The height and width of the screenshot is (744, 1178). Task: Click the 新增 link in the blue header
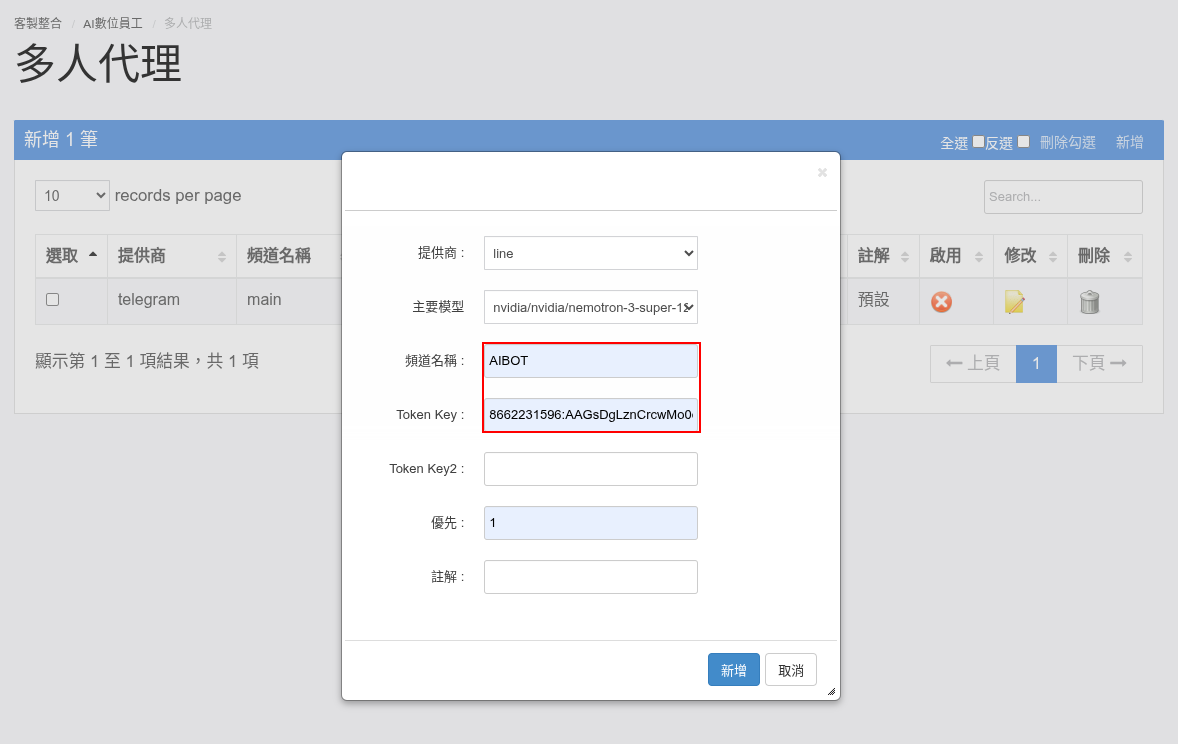[1129, 142]
